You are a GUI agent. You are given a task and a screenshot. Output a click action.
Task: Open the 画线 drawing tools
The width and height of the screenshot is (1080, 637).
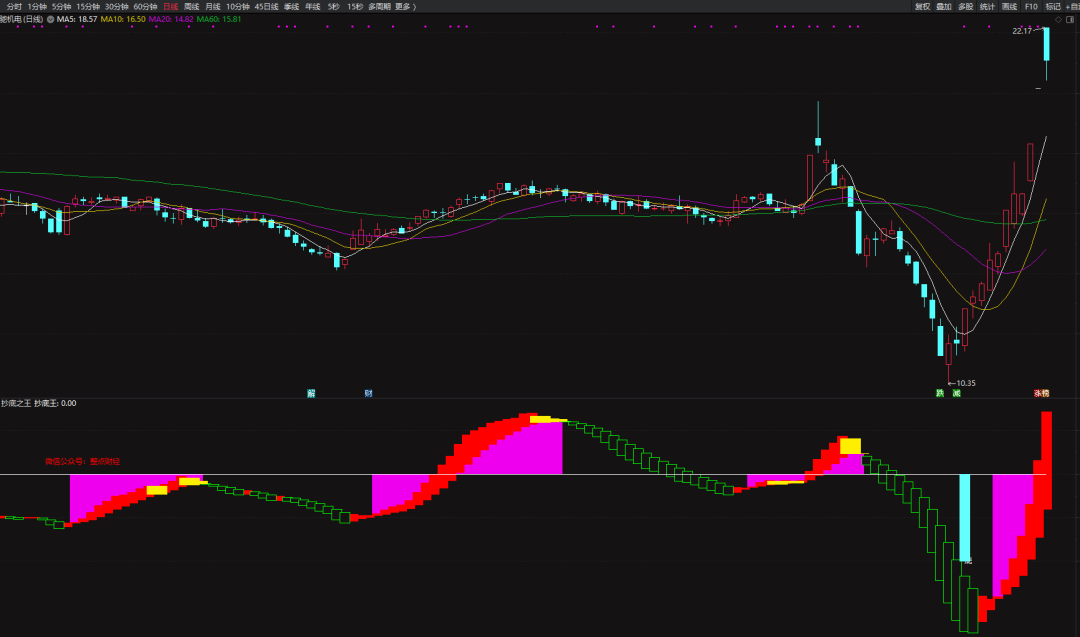click(x=1009, y=6)
